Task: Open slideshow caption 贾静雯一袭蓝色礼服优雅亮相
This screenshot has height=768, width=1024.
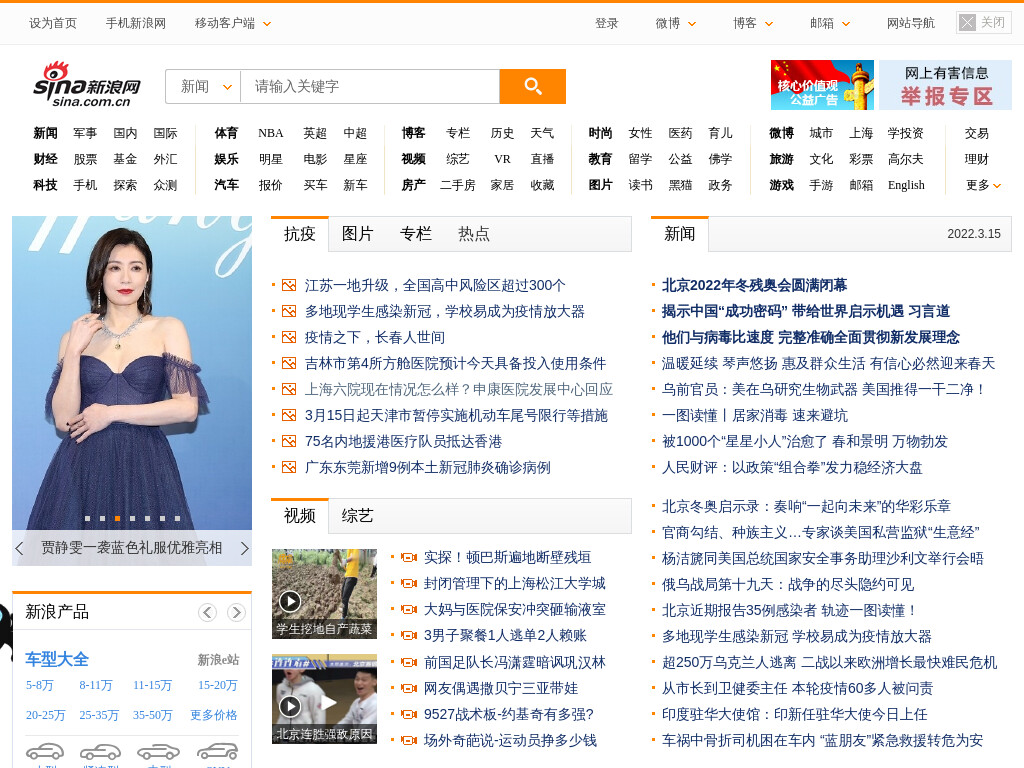Action: [132, 548]
